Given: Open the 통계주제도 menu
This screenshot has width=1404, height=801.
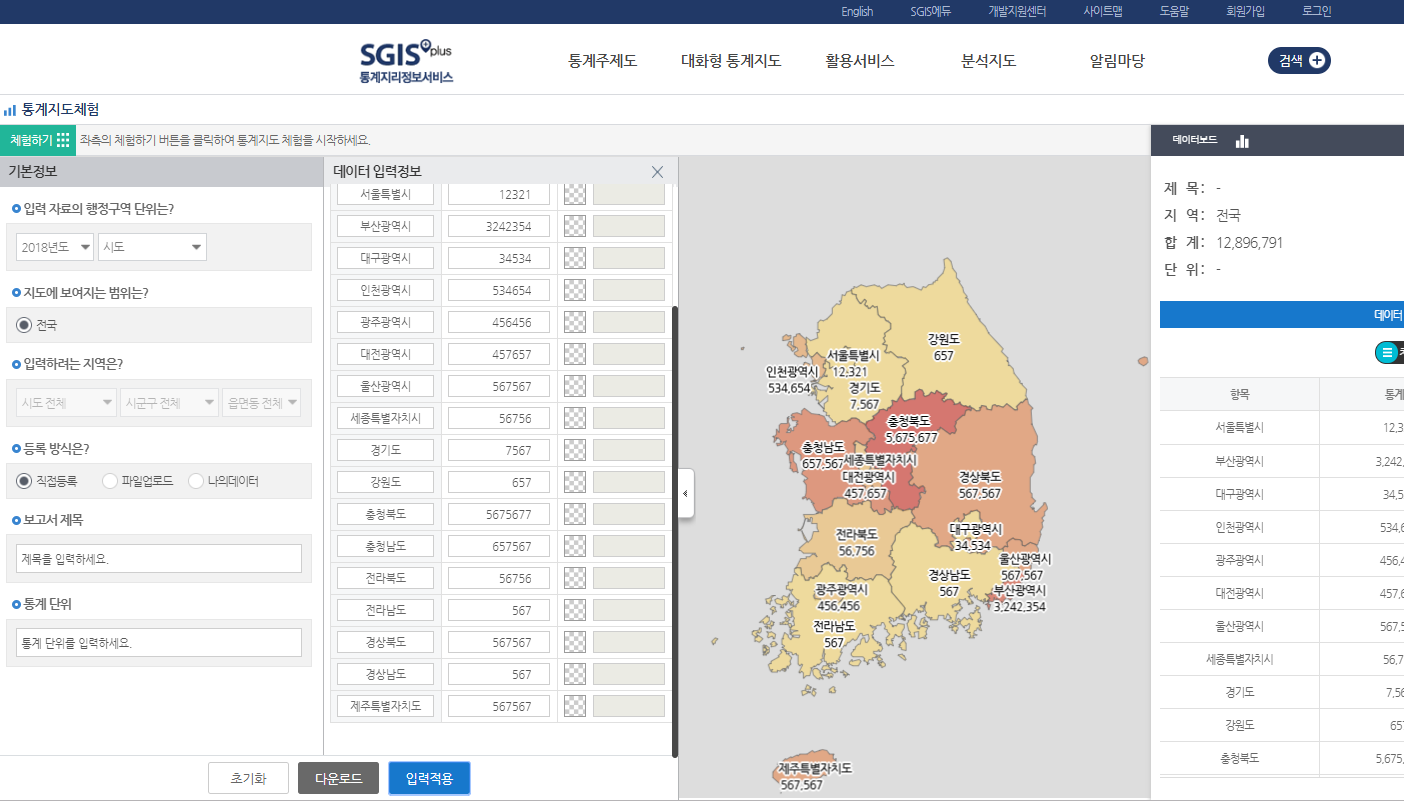Looking at the screenshot, I should point(600,60).
